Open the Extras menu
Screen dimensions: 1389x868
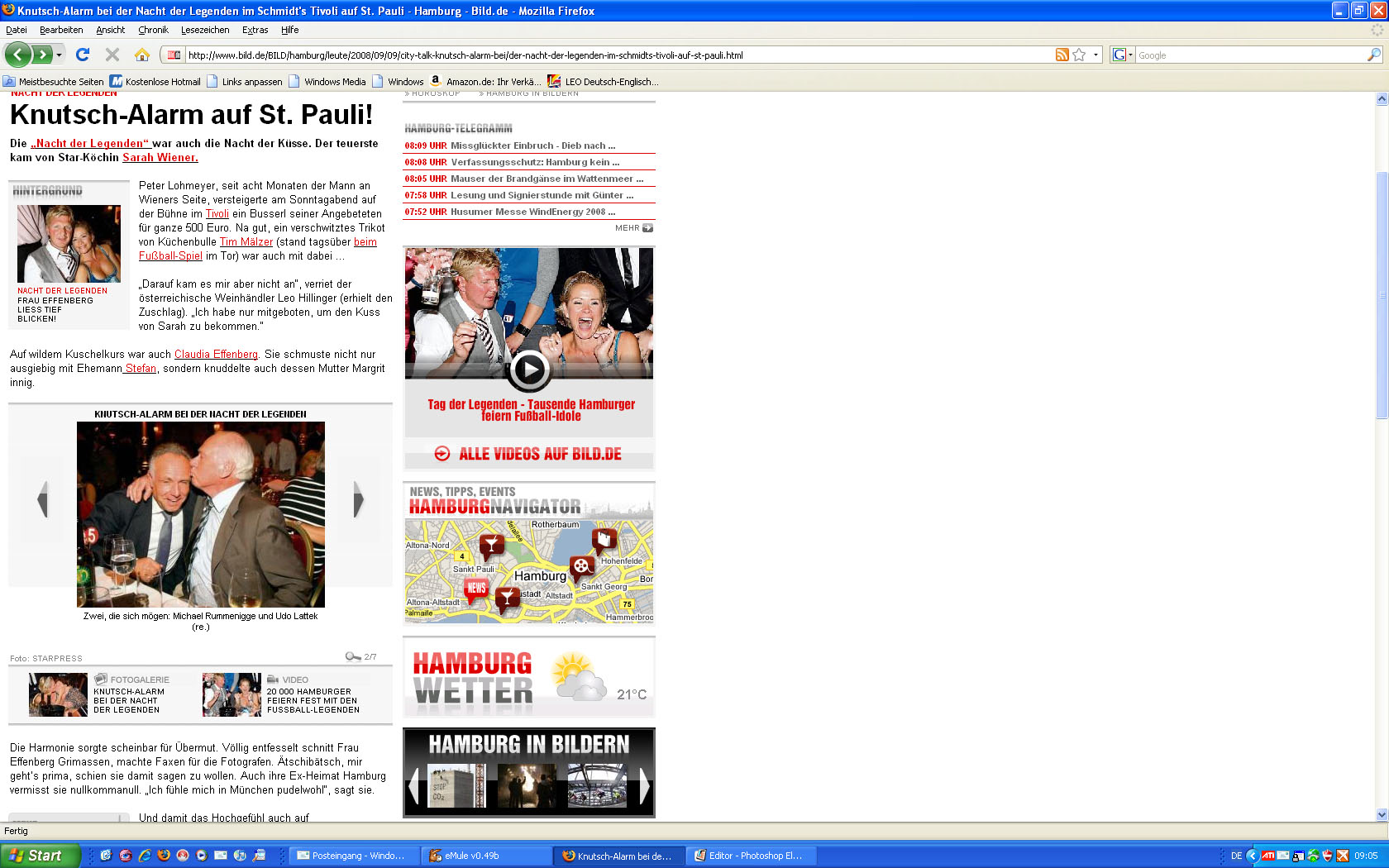(x=255, y=30)
